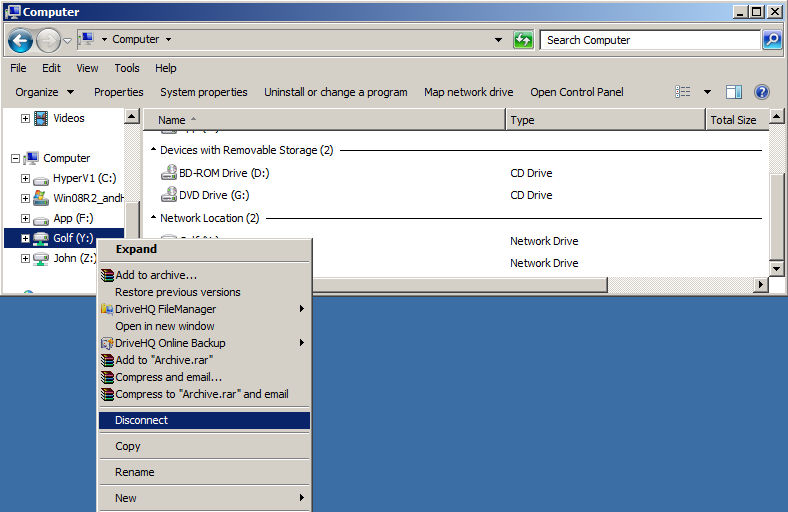Click Map network drive button
This screenshot has height=512, width=788.
click(x=468, y=92)
